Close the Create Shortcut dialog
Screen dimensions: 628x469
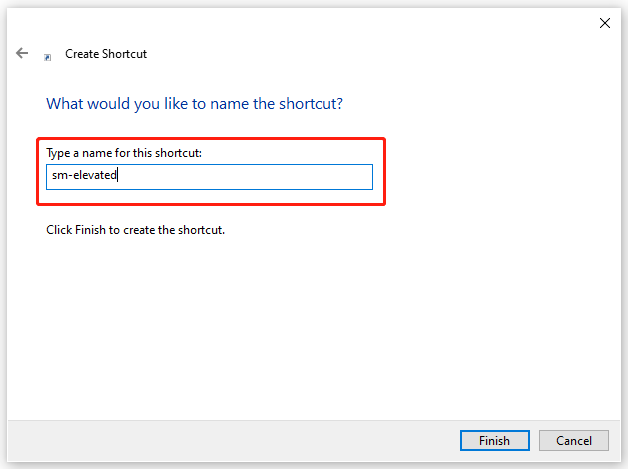coord(604,23)
